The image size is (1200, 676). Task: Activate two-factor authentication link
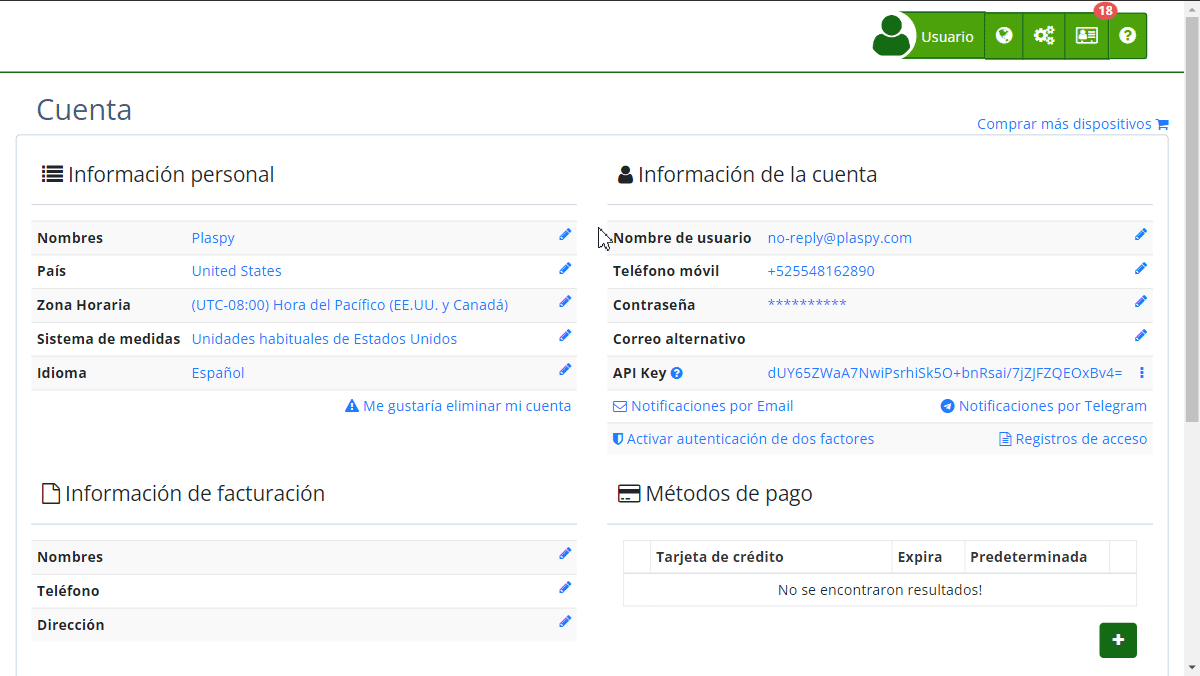pyautogui.click(x=743, y=439)
